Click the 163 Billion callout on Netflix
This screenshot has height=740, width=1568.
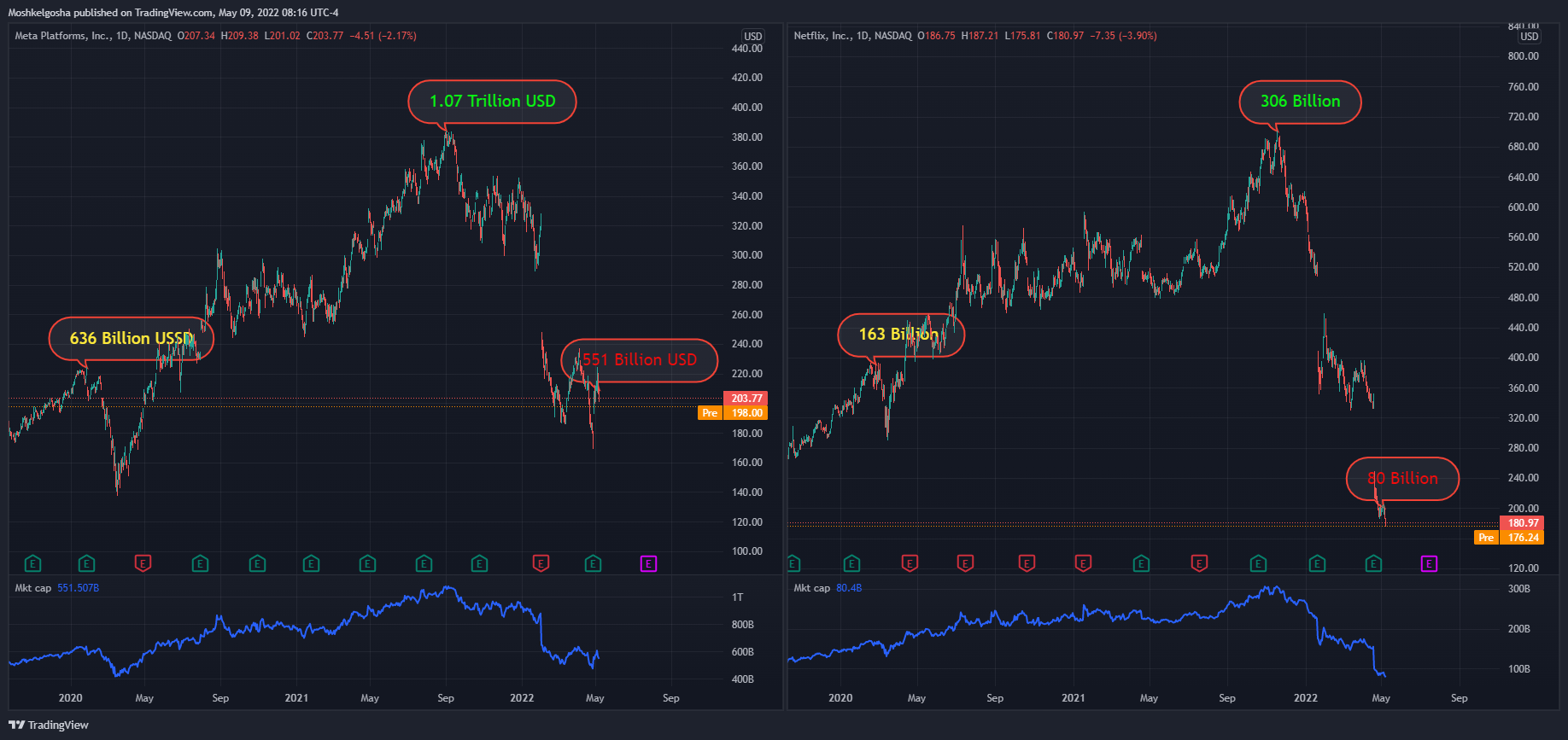pos(901,335)
